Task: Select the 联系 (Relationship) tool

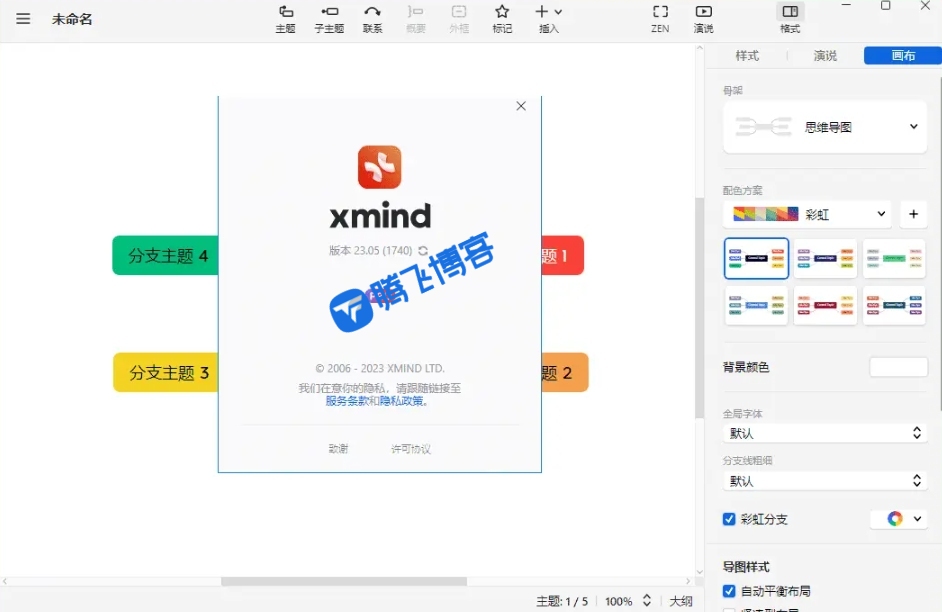Action: pyautogui.click(x=373, y=18)
